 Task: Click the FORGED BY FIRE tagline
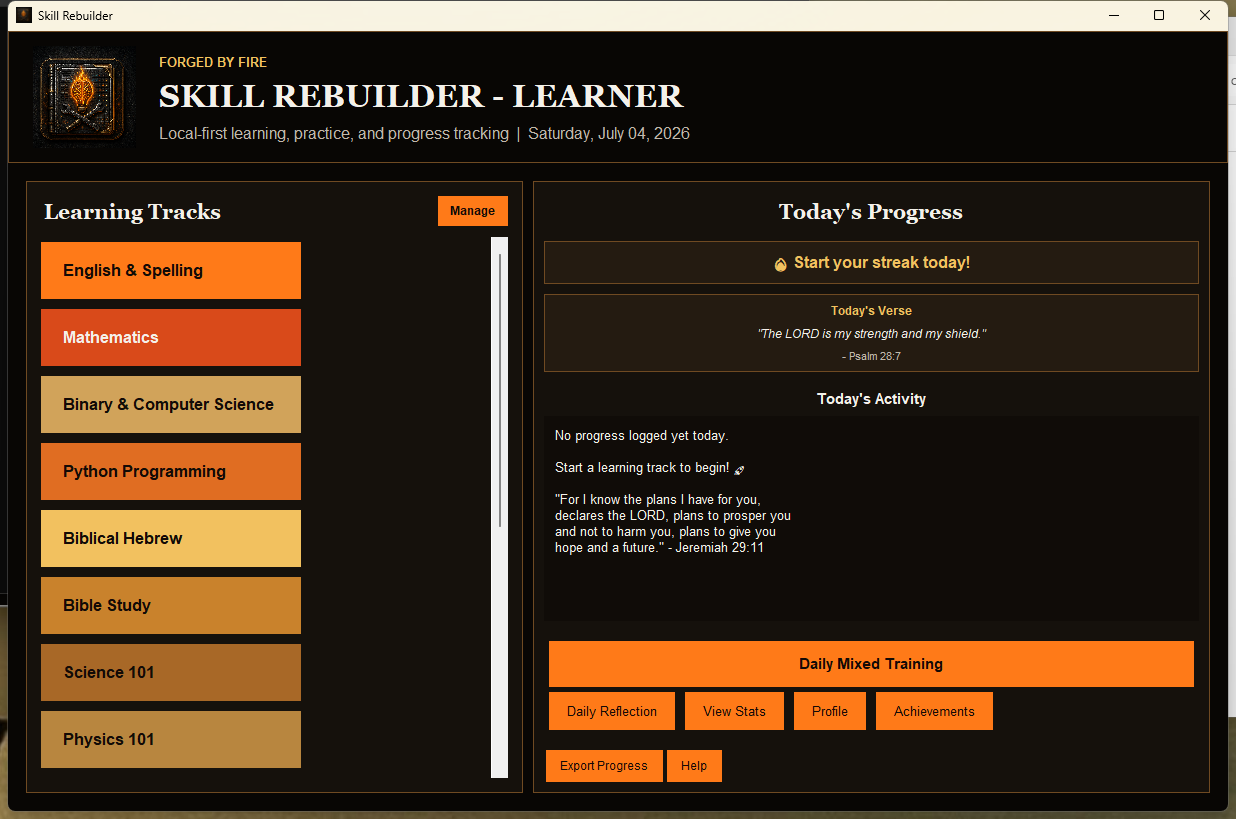(x=213, y=62)
